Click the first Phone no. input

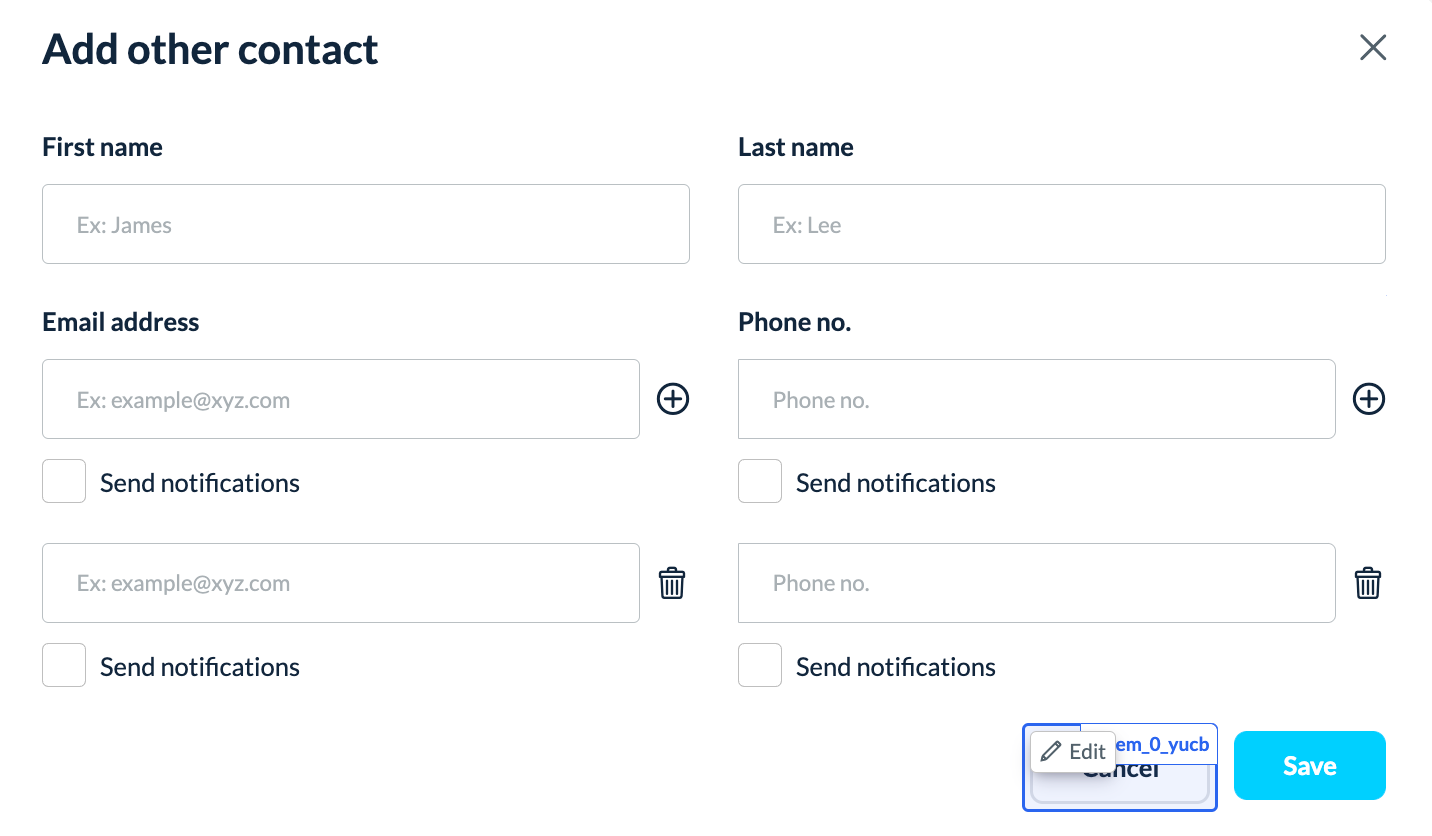pyautogui.click(x=1036, y=399)
